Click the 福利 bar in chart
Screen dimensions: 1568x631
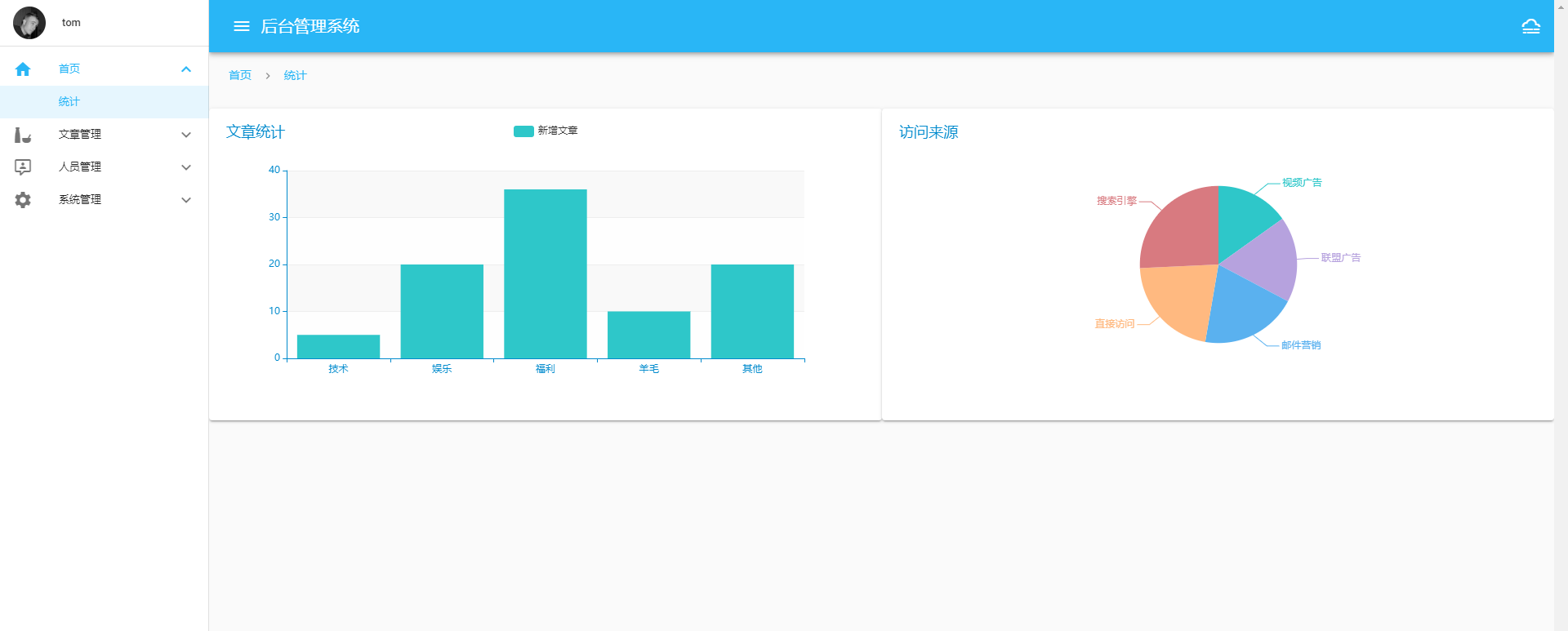point(545,273)
